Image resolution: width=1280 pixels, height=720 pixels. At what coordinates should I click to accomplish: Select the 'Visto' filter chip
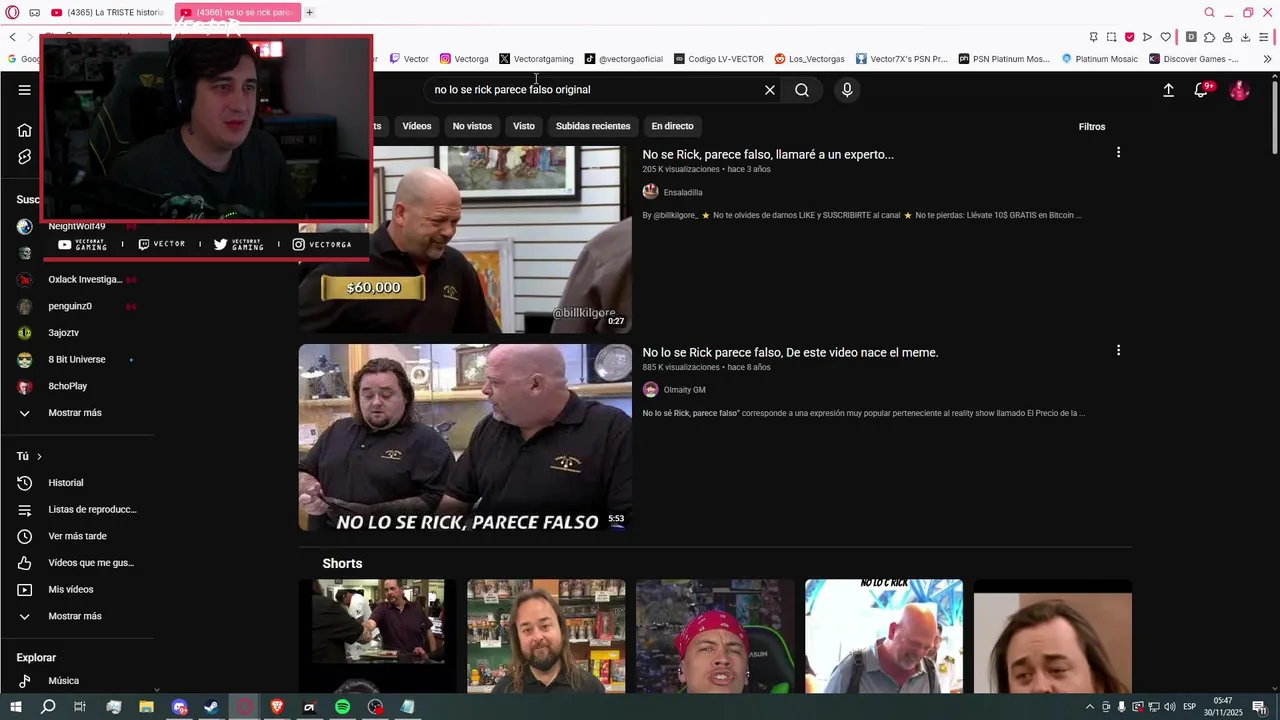tap(524, 126)
